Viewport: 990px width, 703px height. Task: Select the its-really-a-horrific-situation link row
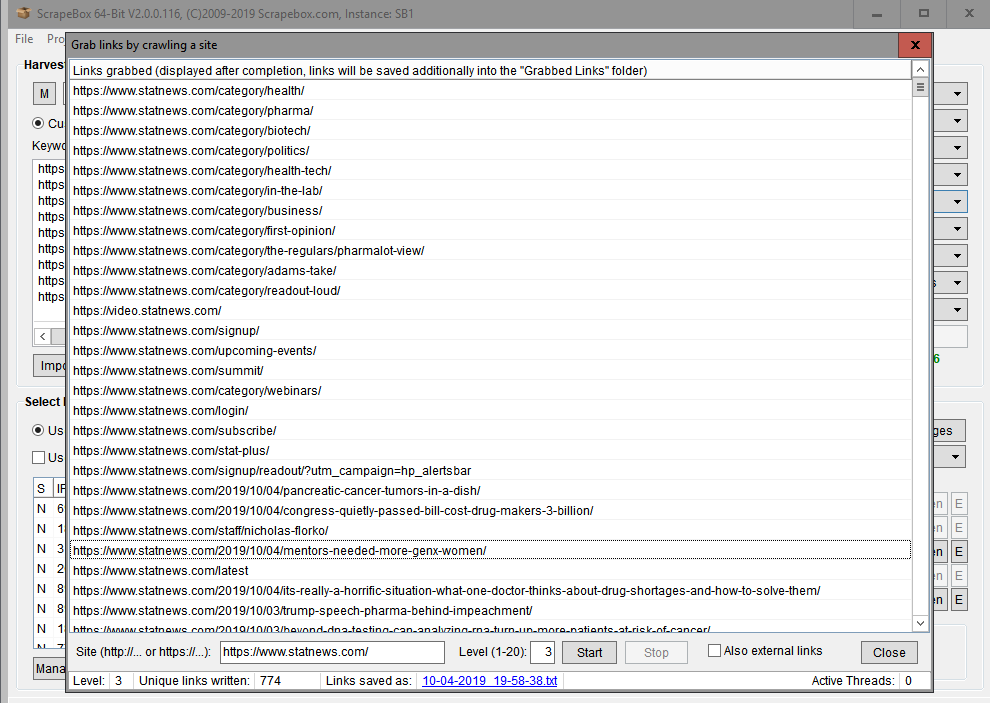(491, 591)
